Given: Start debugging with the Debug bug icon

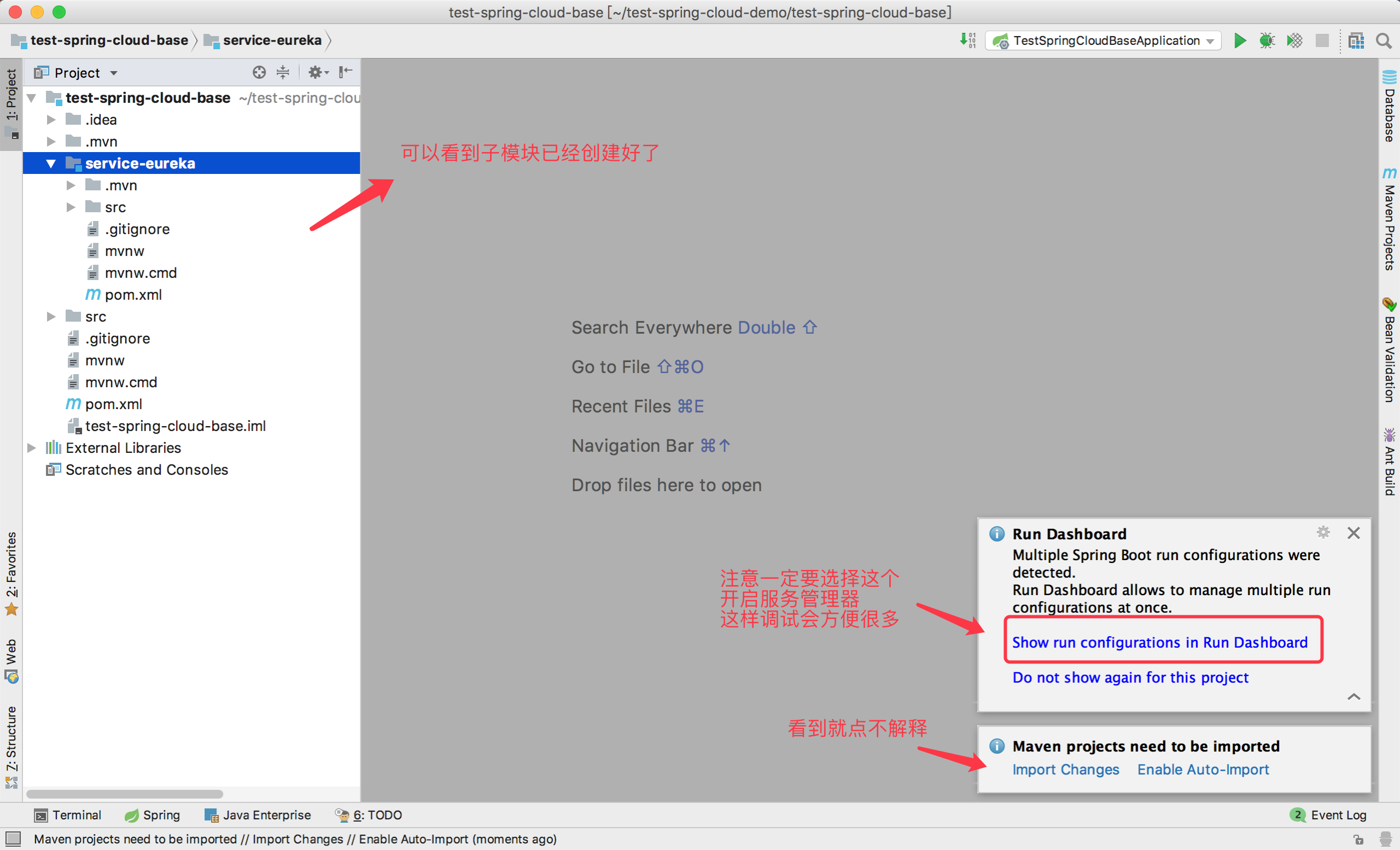Looking at the screenshot, I should (1267, 41).
